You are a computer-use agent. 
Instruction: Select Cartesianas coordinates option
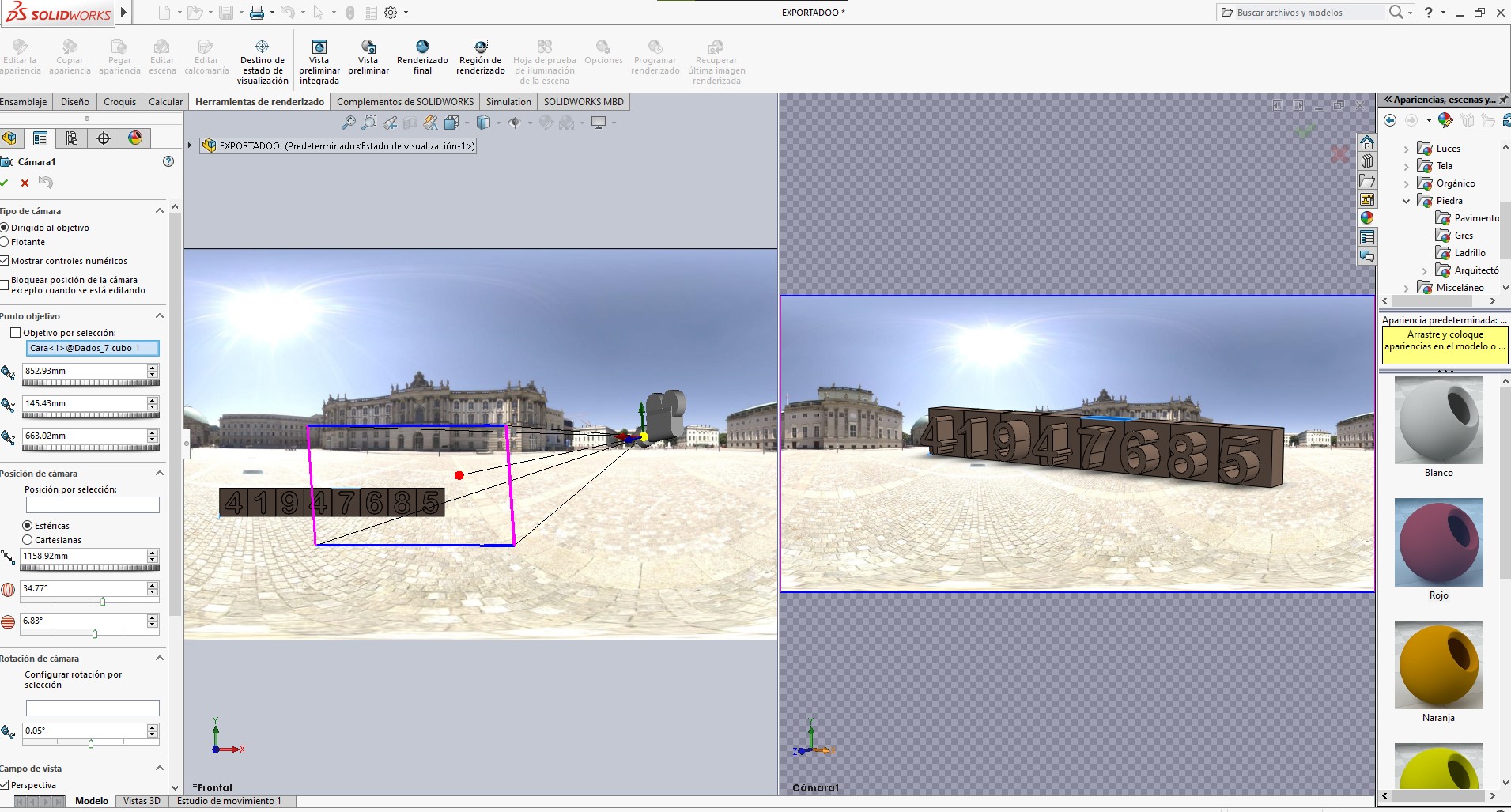(x=28, y=540)
